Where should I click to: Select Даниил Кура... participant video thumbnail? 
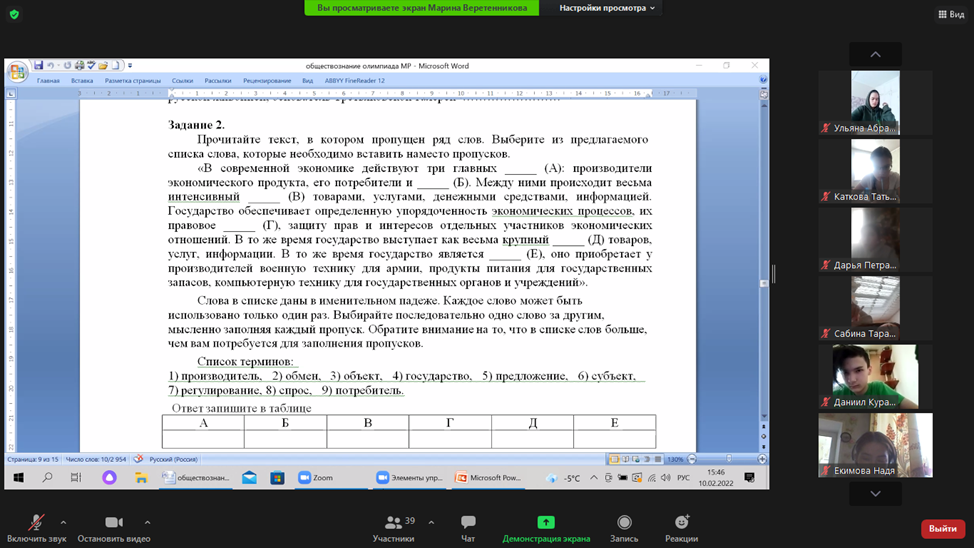pos(875,376)
